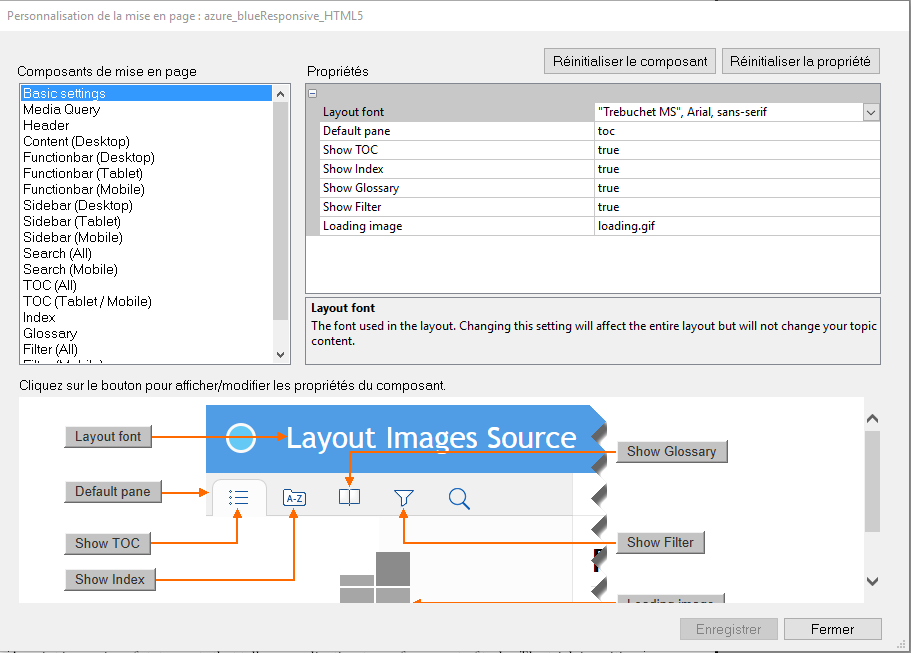This screenshot has height=654, width=911.
Task: Edit the Loading image value field
Action: (736, 226)
